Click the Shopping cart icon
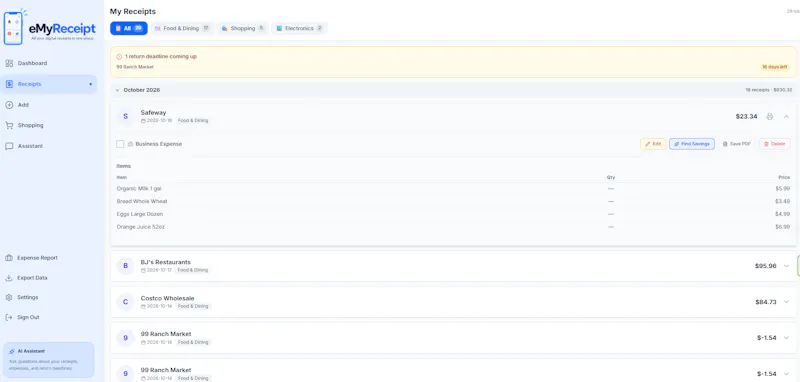This screenshot has height=382, width=800. pos(9,125)
